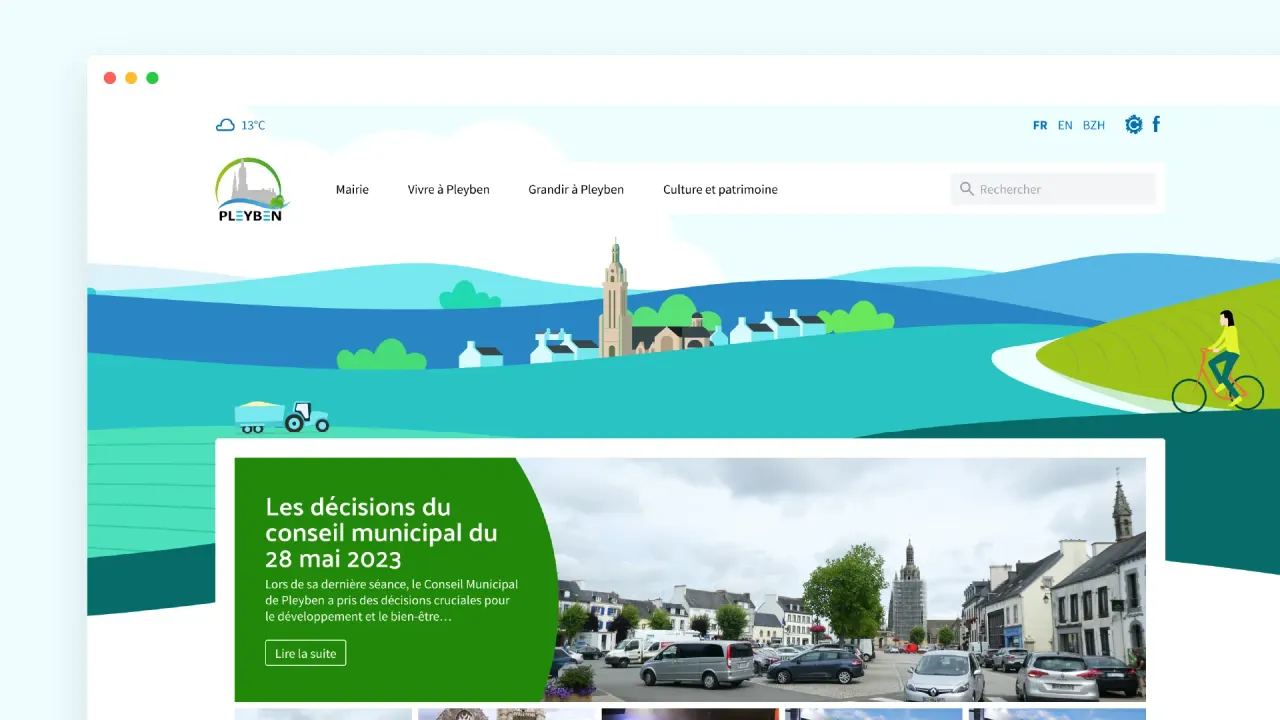Expand the Vivre à Pleyben menu
This screenshot has width=1280, height=720.
point(448,189)
